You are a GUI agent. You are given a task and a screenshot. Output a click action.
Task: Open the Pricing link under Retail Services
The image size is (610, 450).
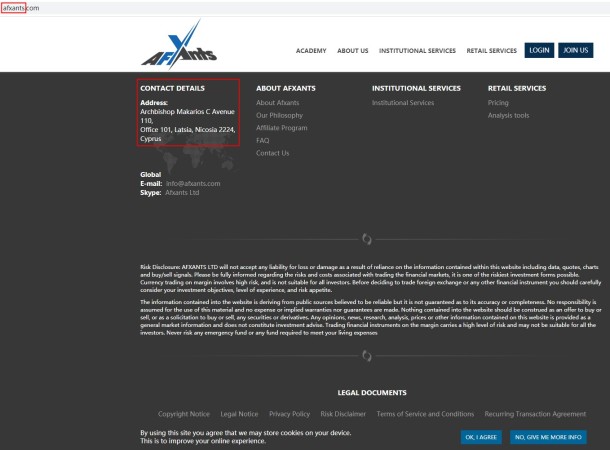tap(498, 103)
